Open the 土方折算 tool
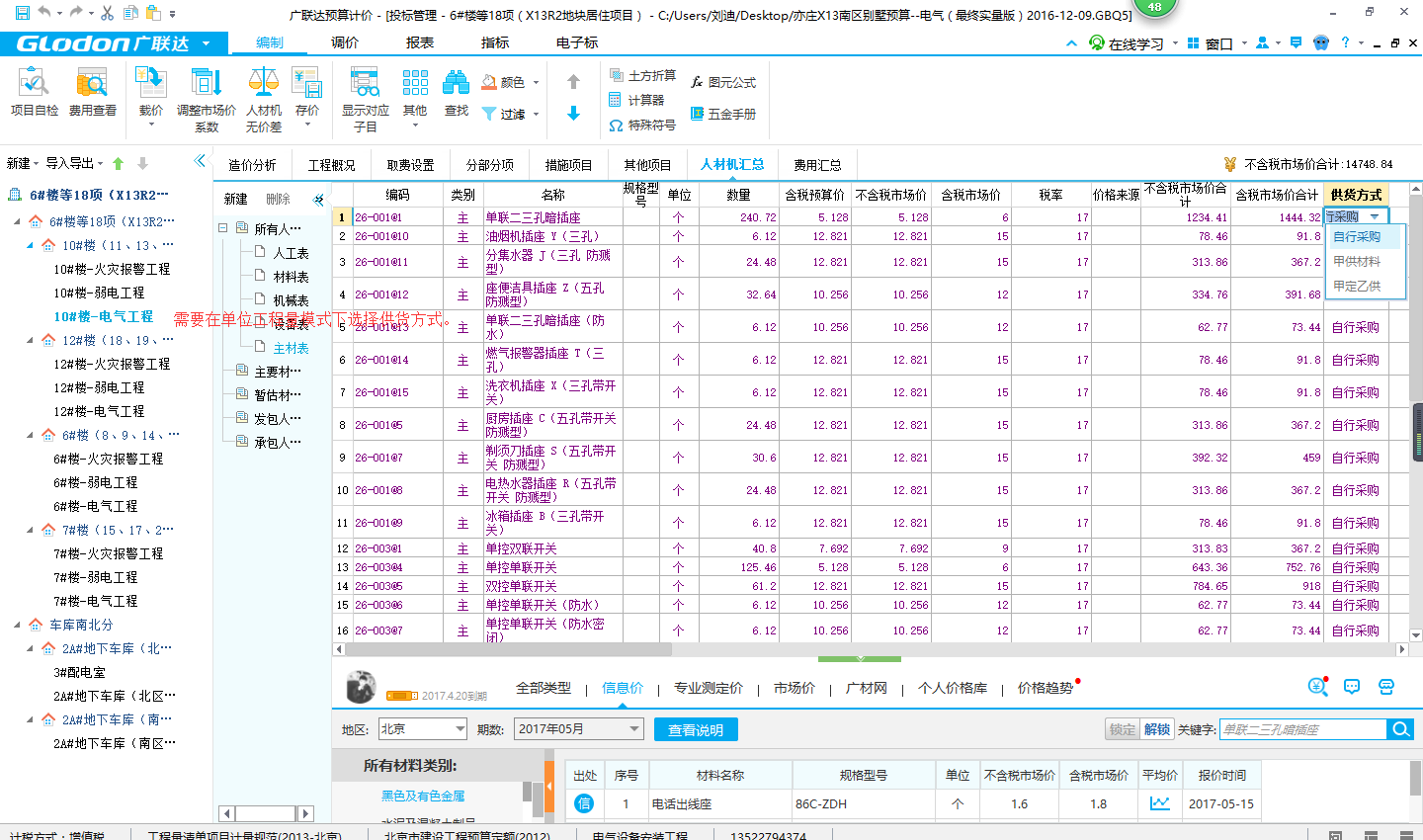Image resolution: width=1423 pixels, height=840 pixels. point(642,75)
